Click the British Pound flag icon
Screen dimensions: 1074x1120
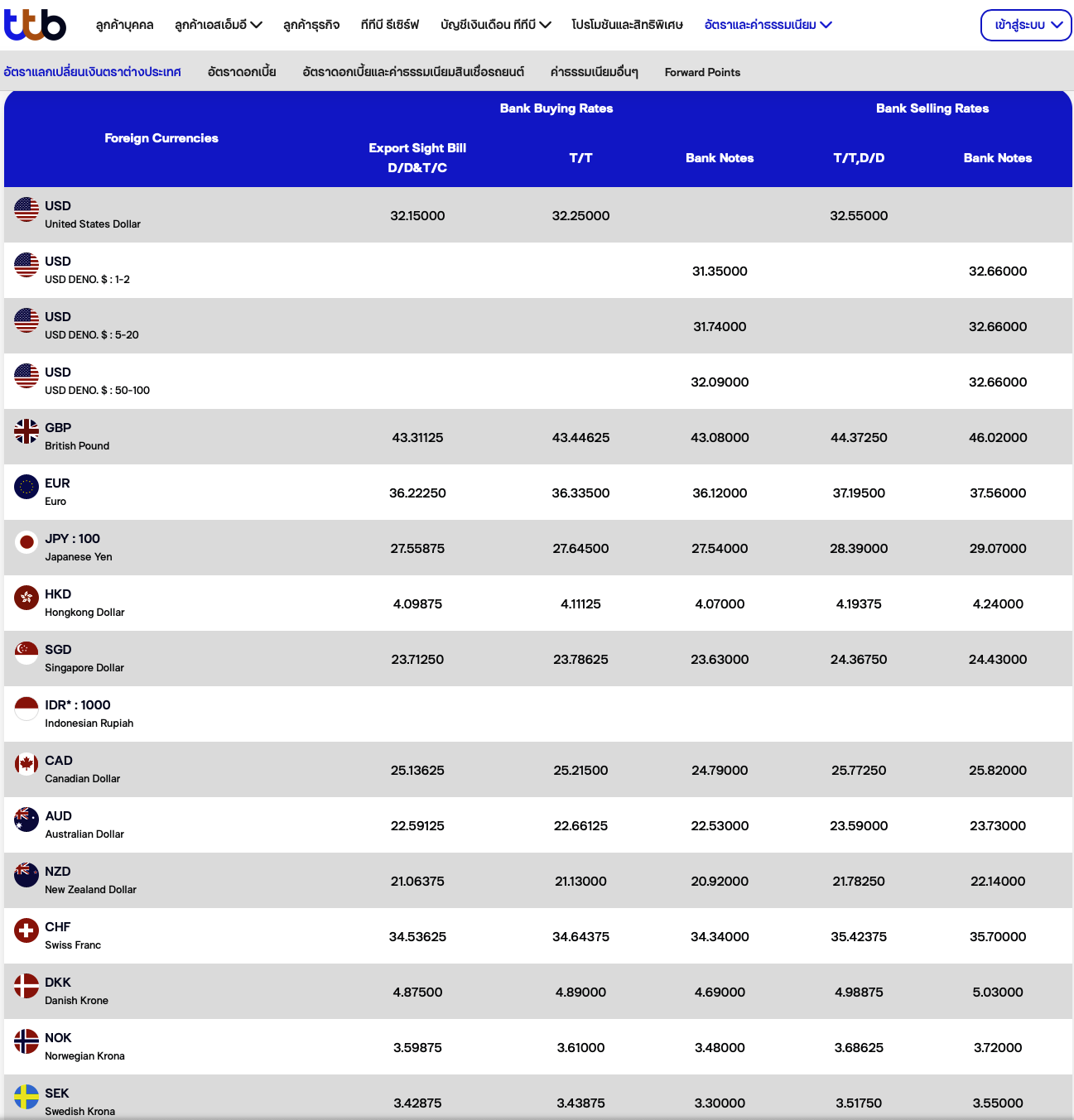[26, 431]
